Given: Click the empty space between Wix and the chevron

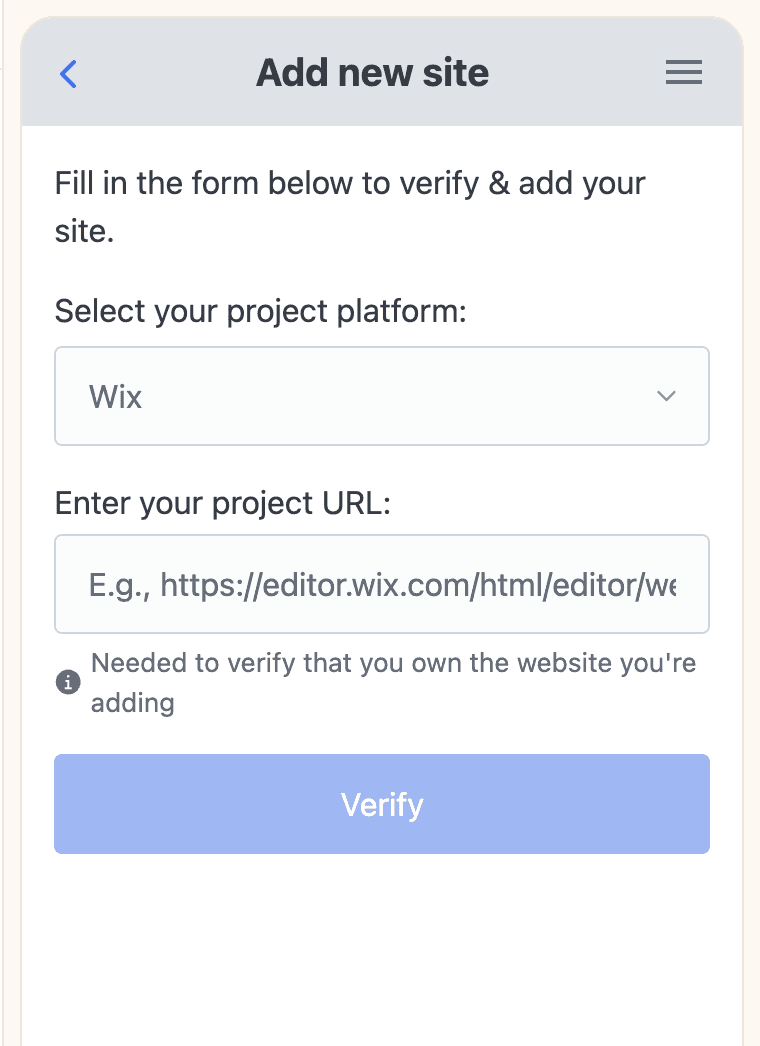Looking at the screenshot, I should tap(400, 397).
